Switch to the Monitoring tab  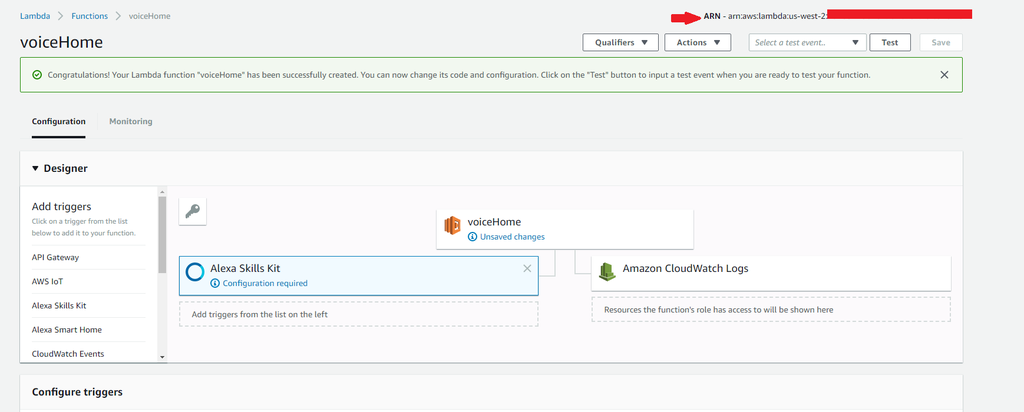131,121
